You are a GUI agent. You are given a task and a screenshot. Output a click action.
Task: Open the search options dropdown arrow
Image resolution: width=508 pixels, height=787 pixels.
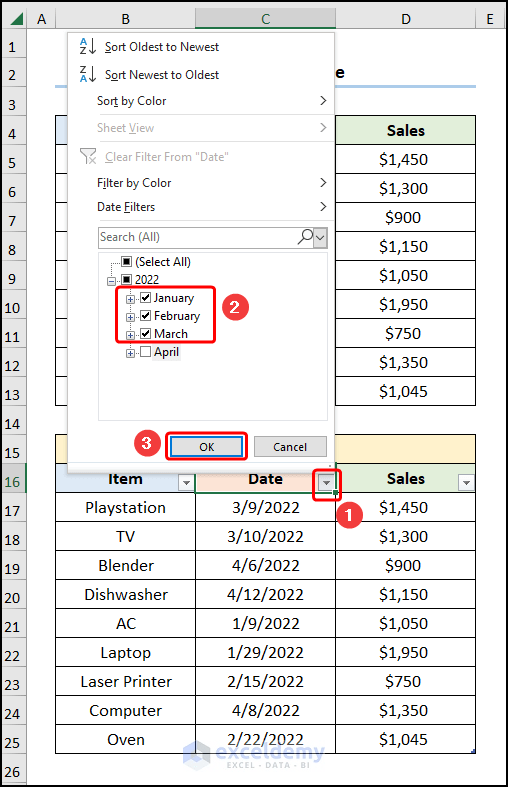[320, 237]
